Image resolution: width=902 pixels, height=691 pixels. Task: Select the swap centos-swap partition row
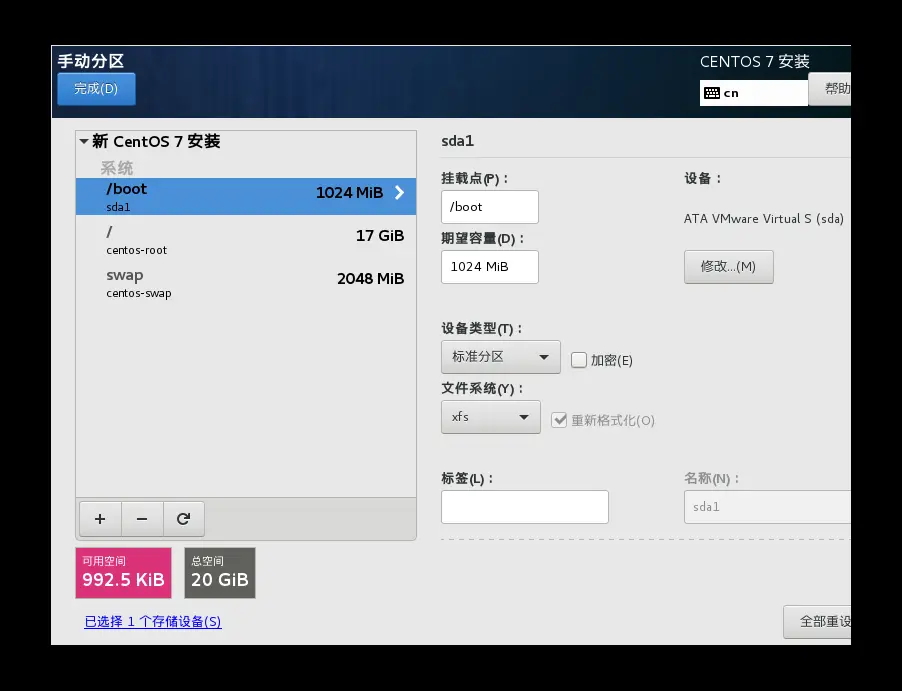coord(246,282)
